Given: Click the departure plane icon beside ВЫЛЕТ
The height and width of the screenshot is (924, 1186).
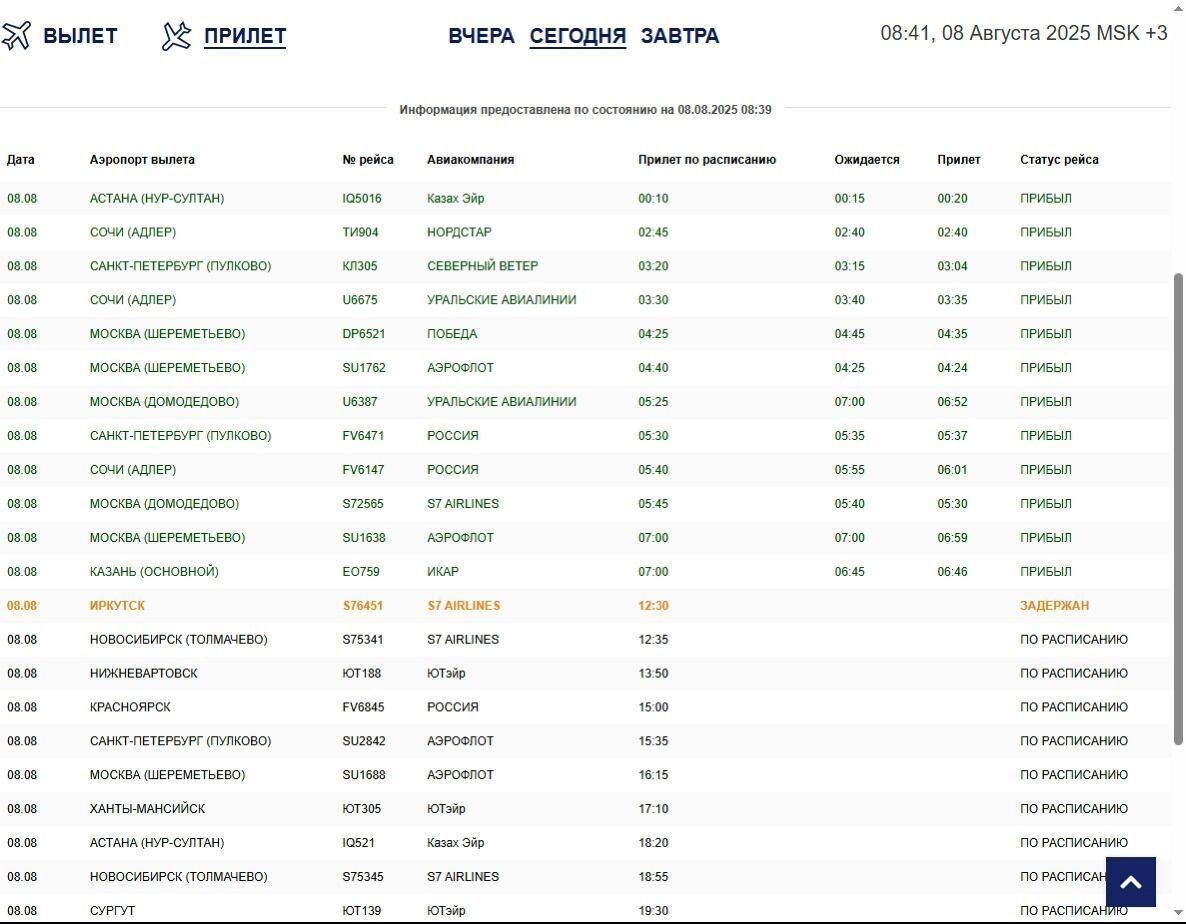Looking at the screenshot, I should pyautogui.click(x=16, y=36).
